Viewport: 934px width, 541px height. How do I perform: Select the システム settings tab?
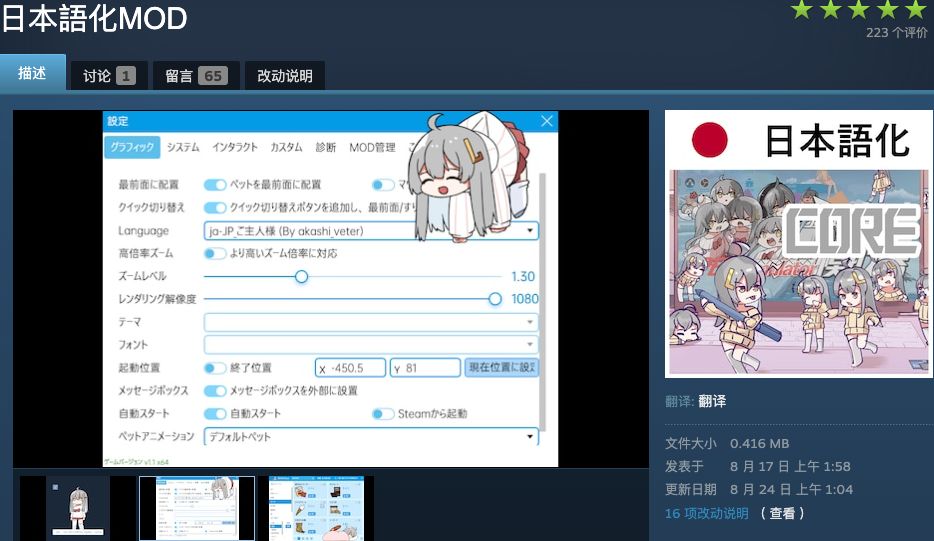[183, 147]
